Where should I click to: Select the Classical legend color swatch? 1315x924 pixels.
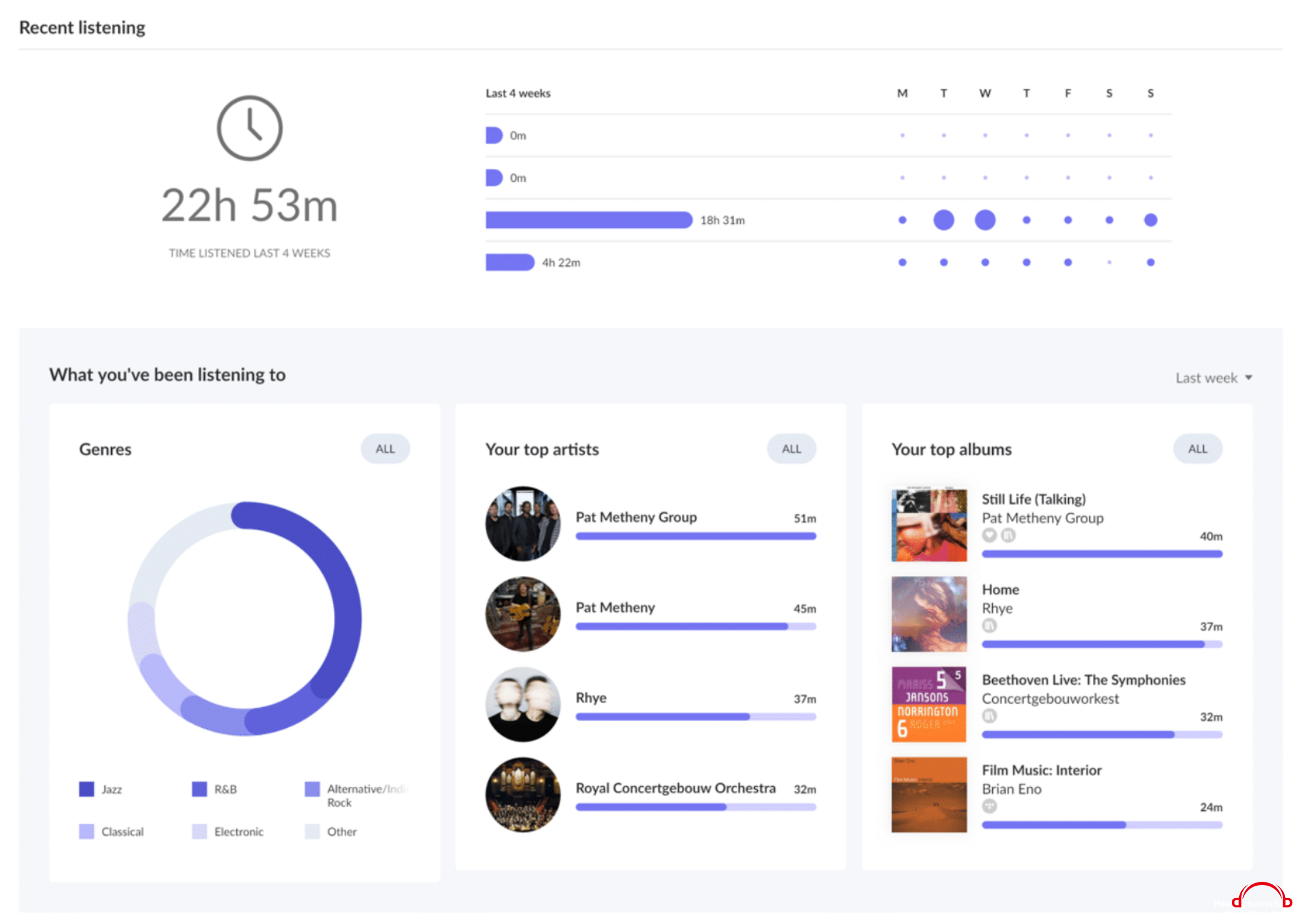point(86,831)
